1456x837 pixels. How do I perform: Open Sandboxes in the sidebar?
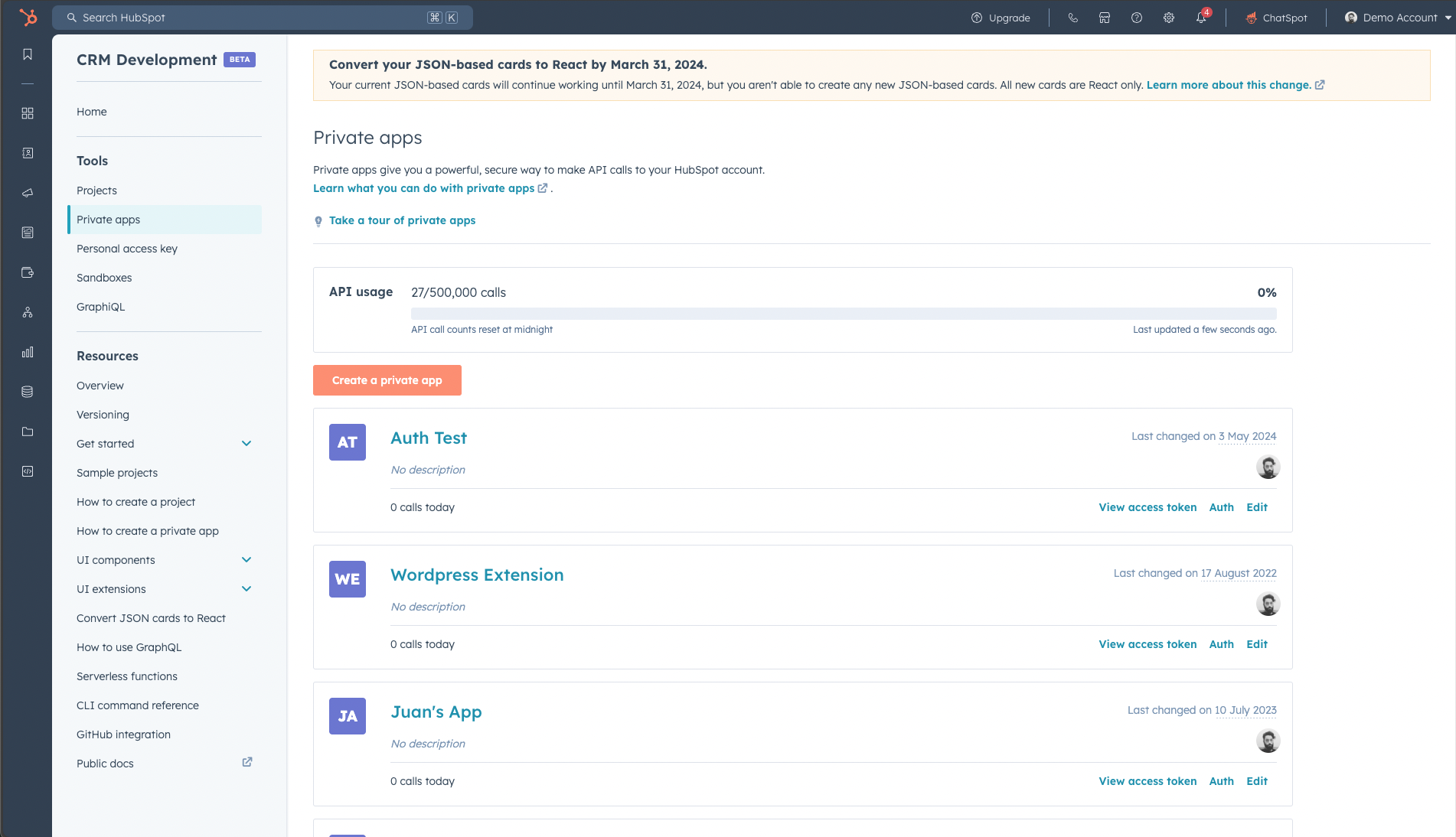(104, 278)
